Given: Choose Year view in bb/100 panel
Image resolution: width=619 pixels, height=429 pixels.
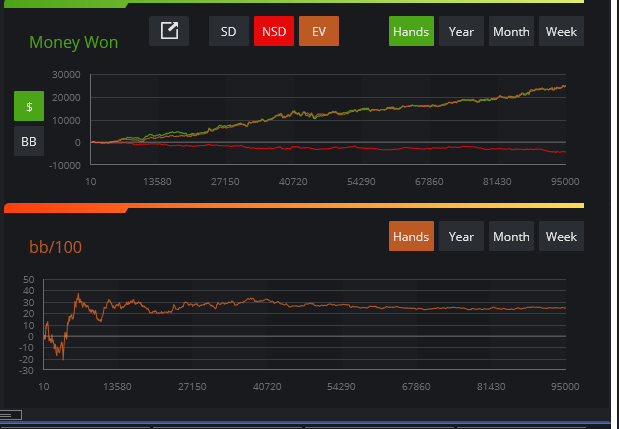Looking at the screenshot, I should [461, 237].
